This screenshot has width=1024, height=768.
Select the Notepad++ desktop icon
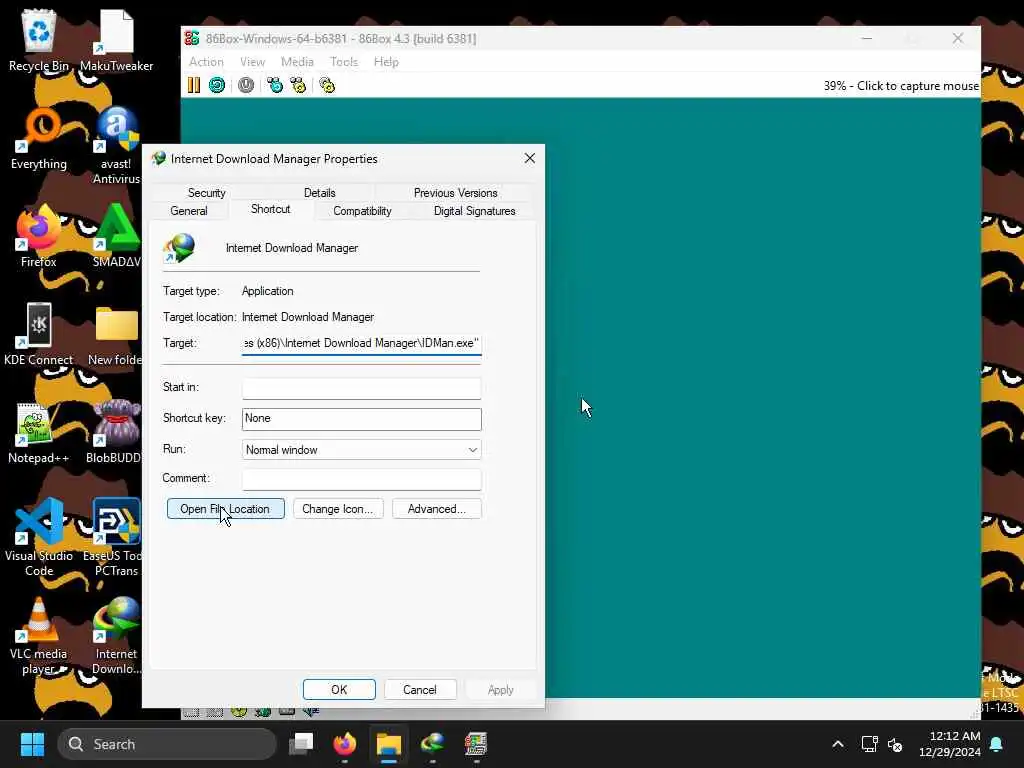click(x=39, y=432)
